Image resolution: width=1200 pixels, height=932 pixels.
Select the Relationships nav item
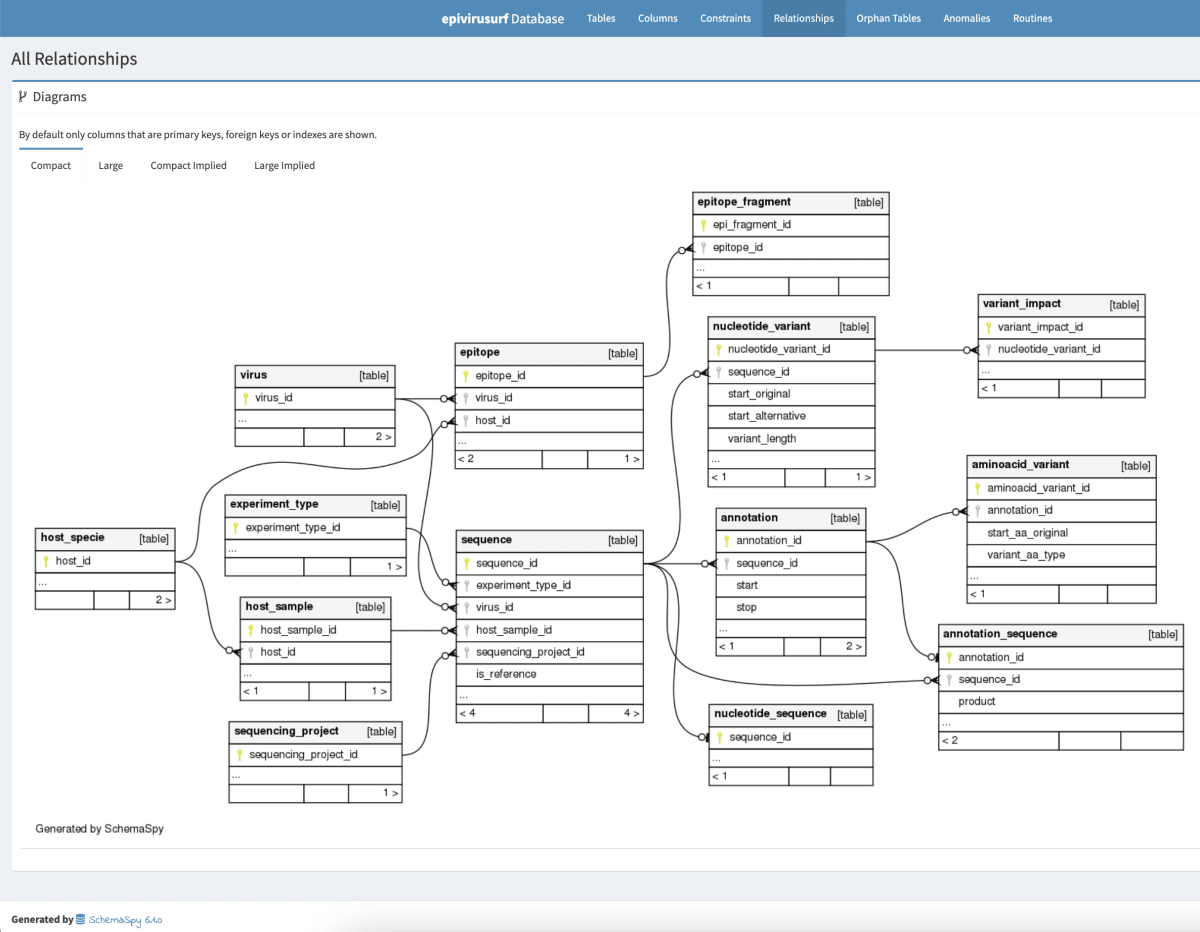[804, 18]
